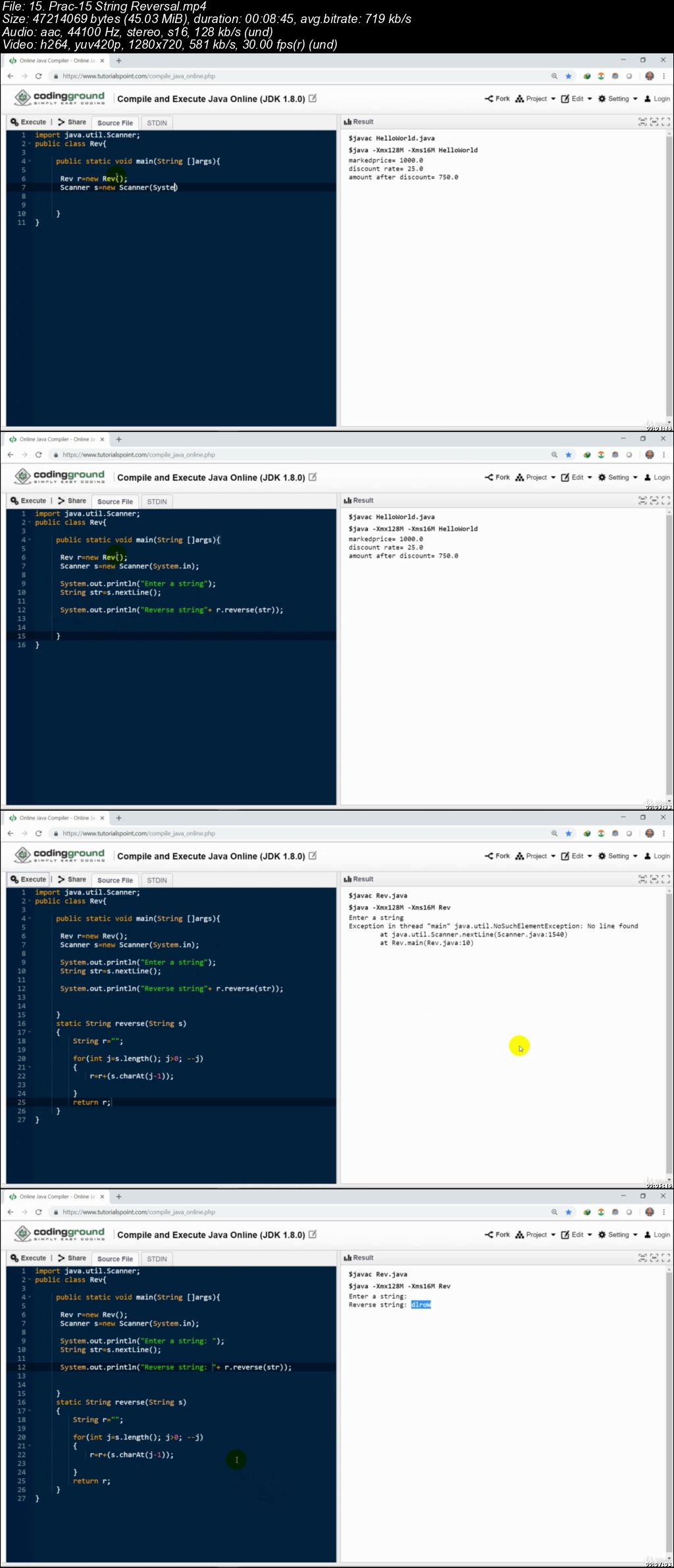Expand the Edit dropdown in the first frame
The height and width of the screenshot is (1568, 674).
tap(577, 99)
